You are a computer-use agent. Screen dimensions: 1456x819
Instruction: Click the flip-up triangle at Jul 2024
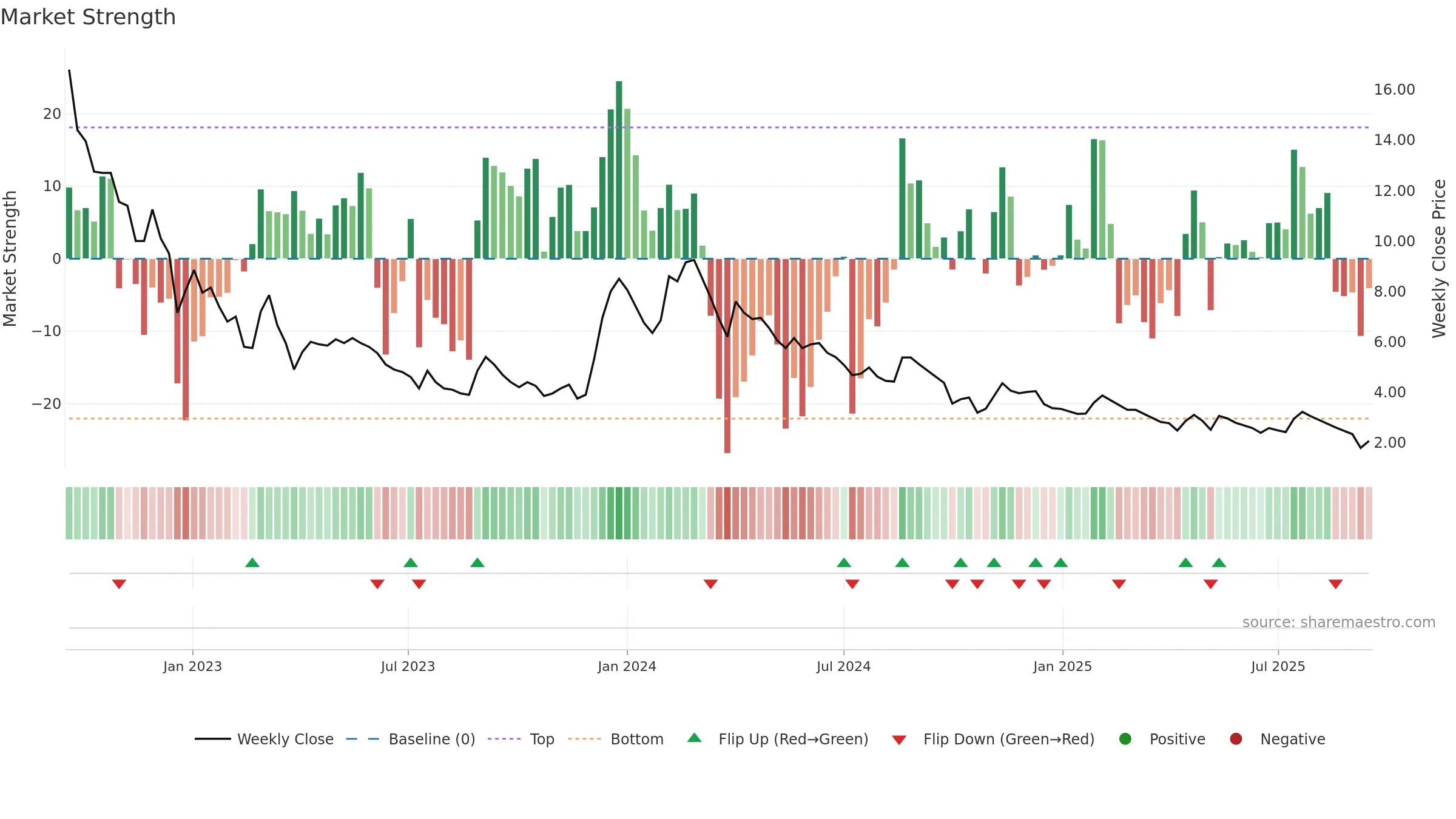844,562
